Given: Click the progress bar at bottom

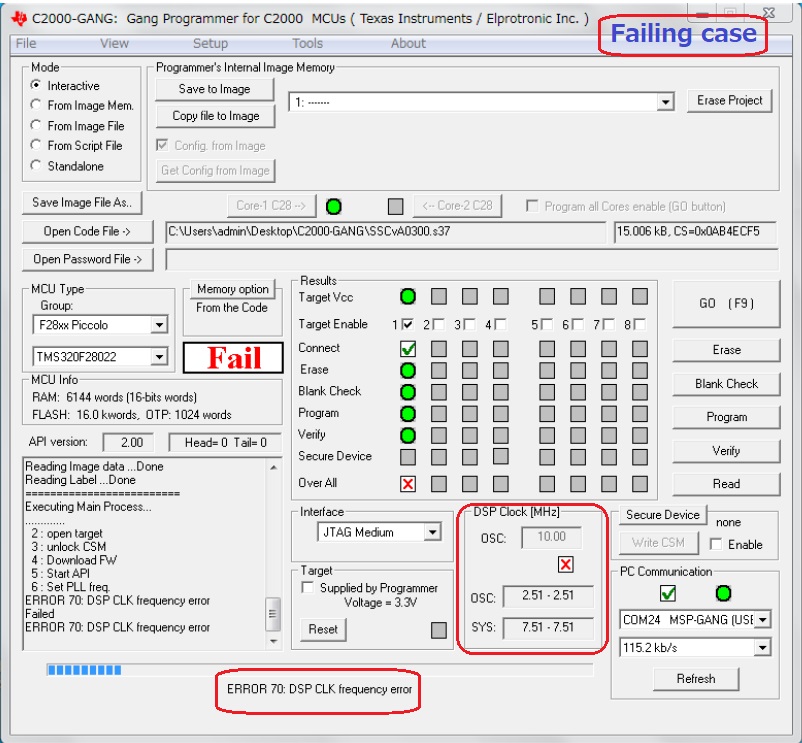Looking at the screenshot, I should (320, 670).
